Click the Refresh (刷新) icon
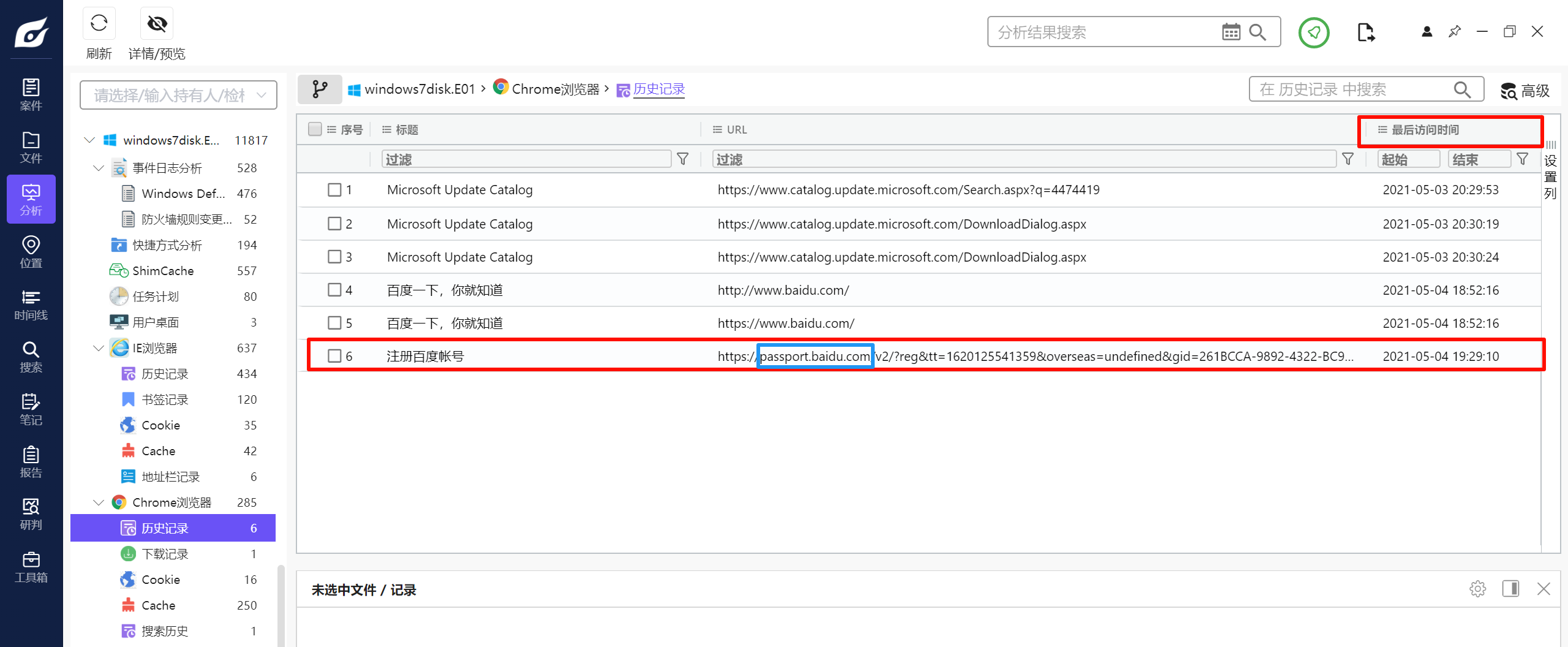 tap(99, 24)
